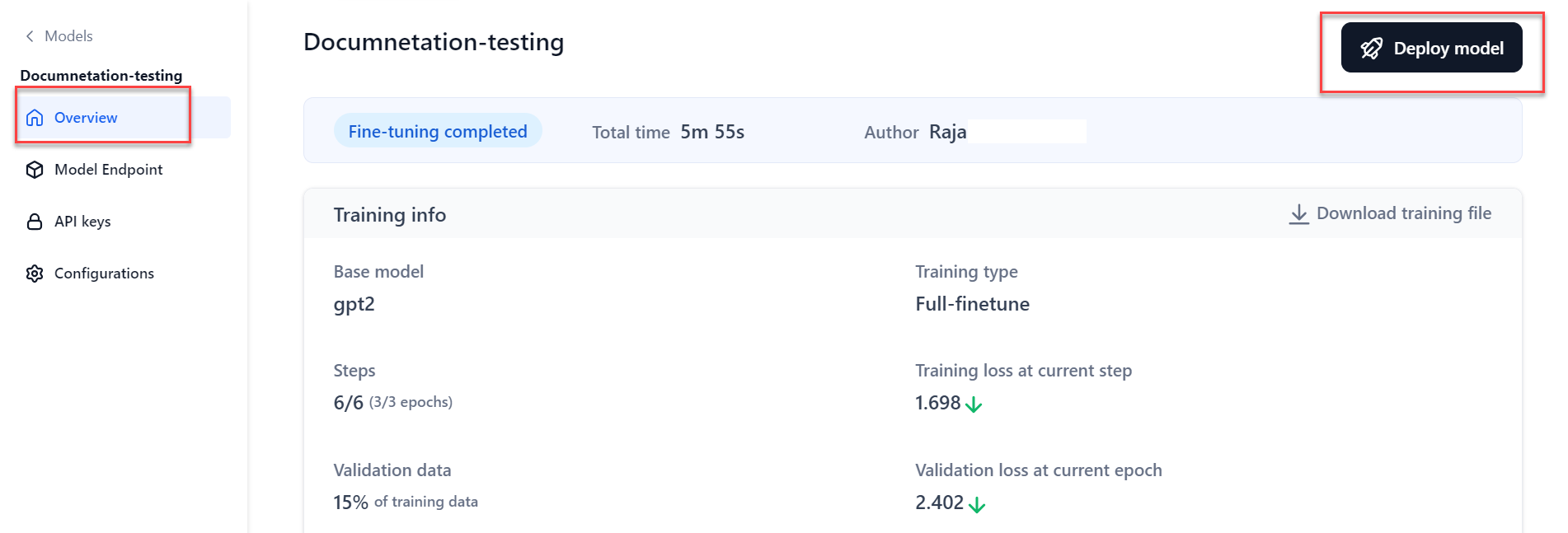The image size is (1568, 533).
Task: Click the Documnetation-testing sidebar model name
Action: coord(101,76)
